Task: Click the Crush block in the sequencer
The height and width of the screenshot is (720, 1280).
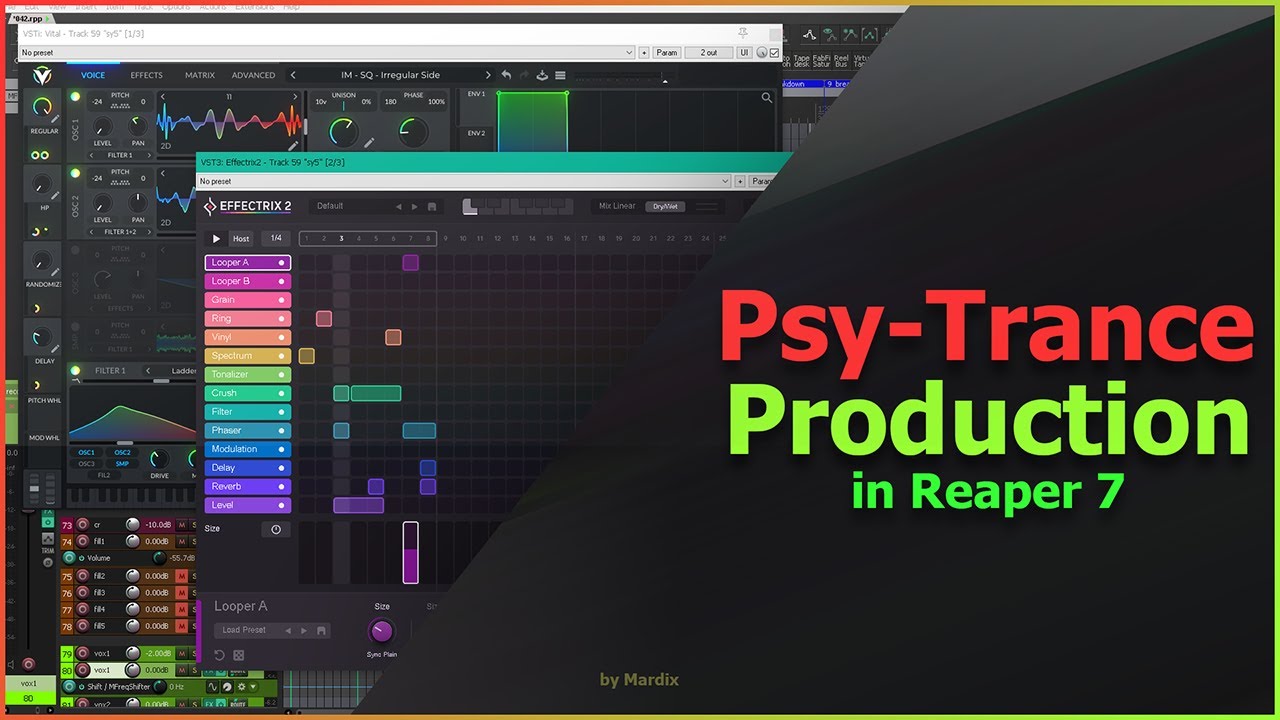Action: 376,394
